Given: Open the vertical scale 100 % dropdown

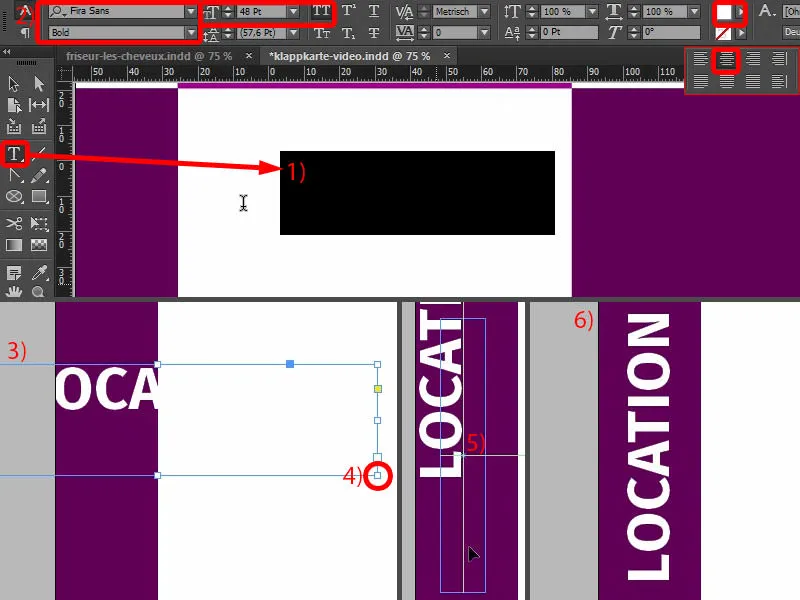Looking at the screenshot, I should pos(592,11).
